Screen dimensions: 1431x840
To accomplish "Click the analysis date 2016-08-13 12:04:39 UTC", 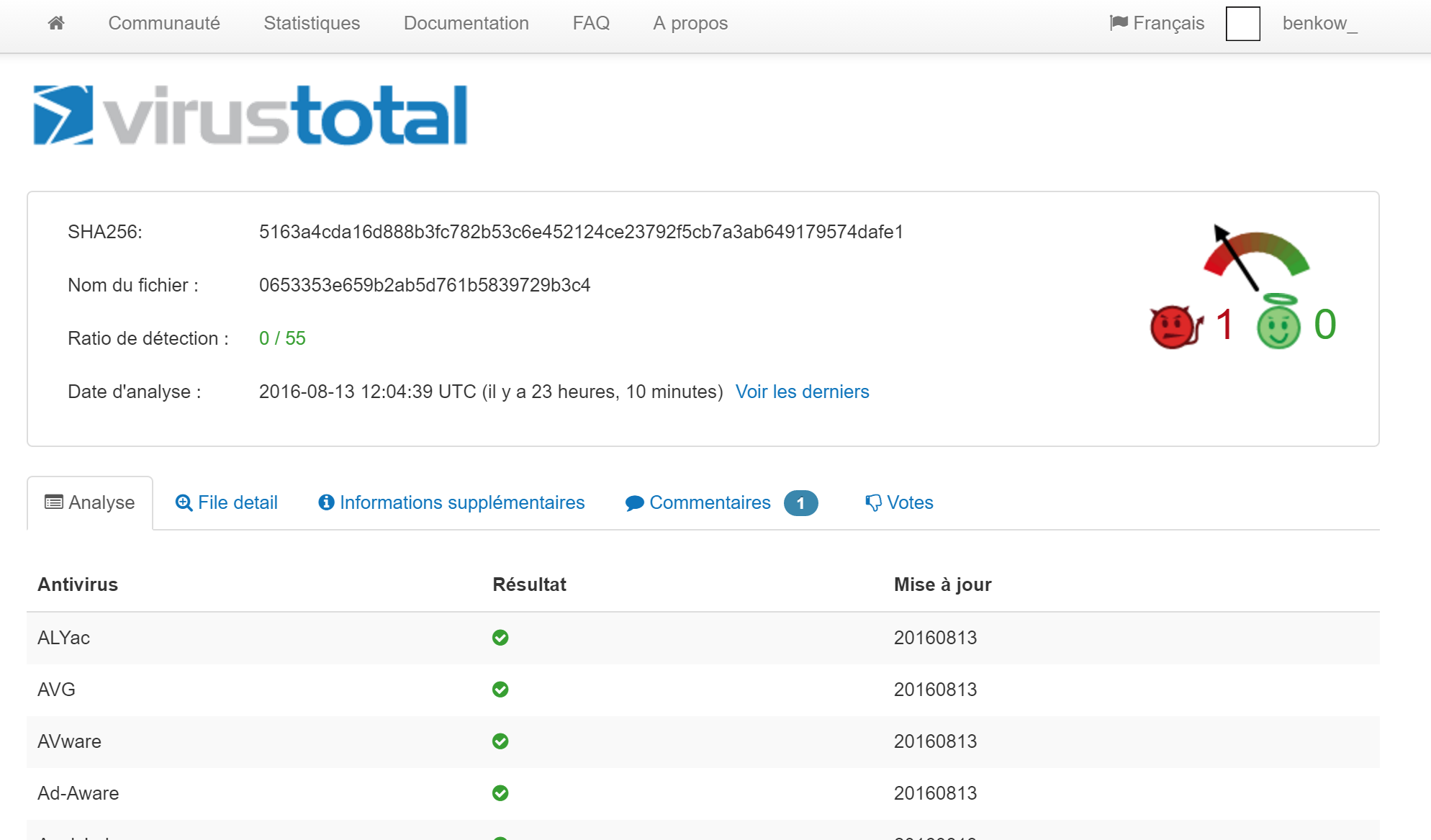I will click(367, 392).
